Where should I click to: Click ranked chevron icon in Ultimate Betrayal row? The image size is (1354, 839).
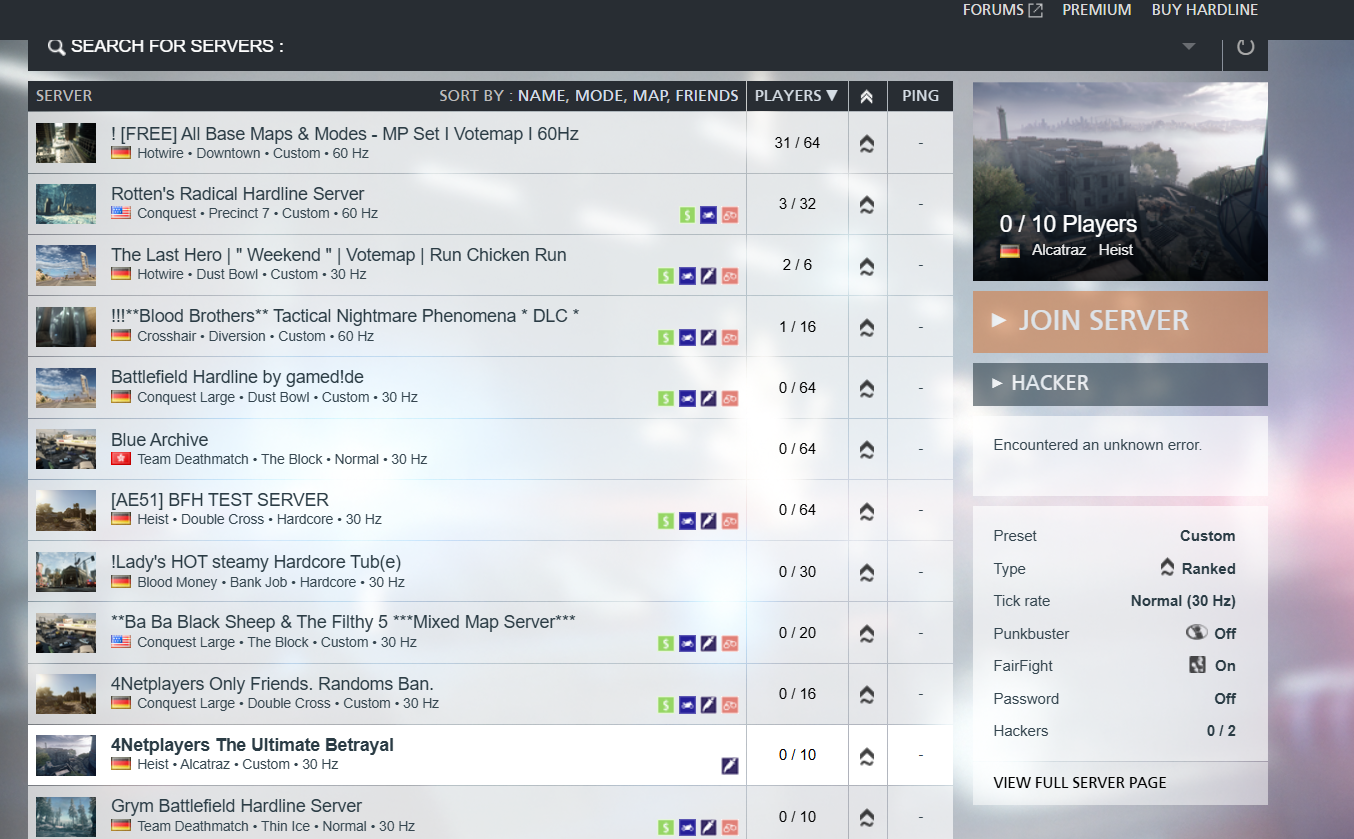[x=867, y=755]
